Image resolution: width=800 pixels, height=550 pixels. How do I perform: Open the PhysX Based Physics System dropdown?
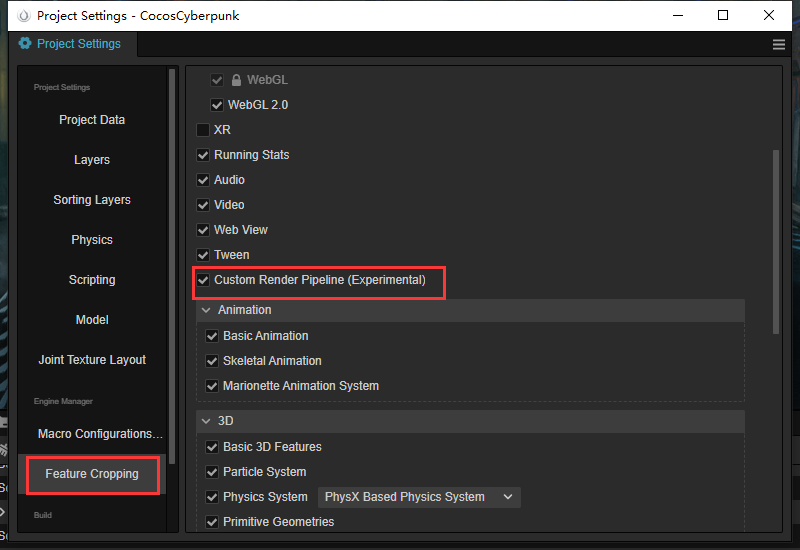pos(419,497)
